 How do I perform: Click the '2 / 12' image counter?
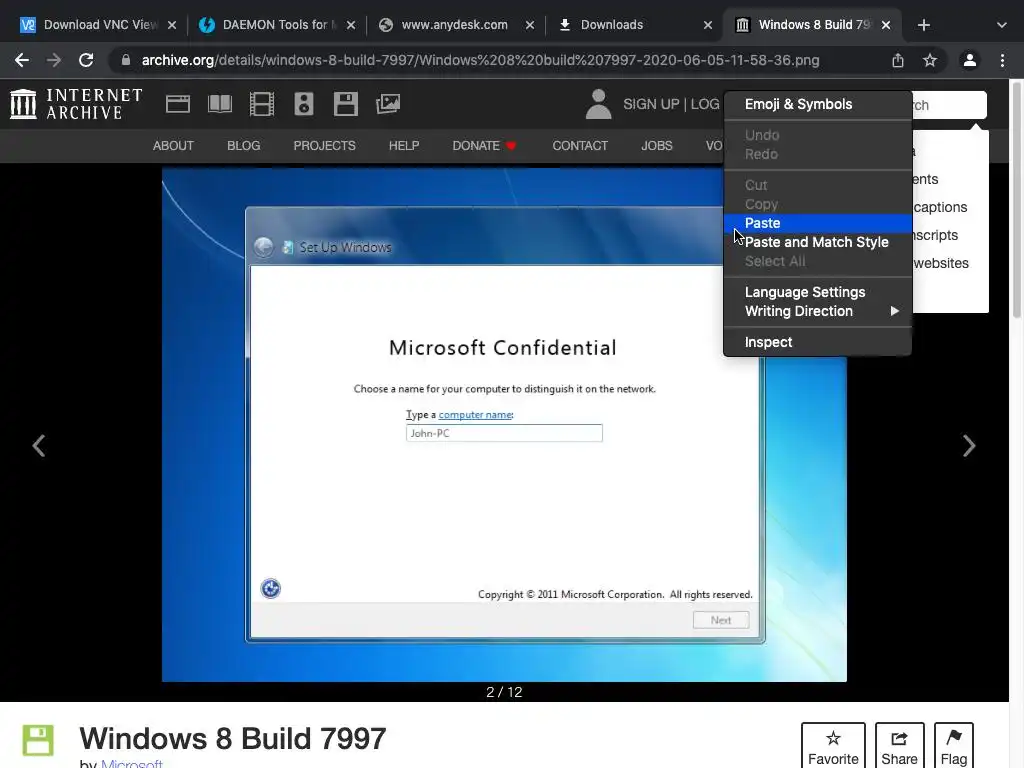(504, 692)
